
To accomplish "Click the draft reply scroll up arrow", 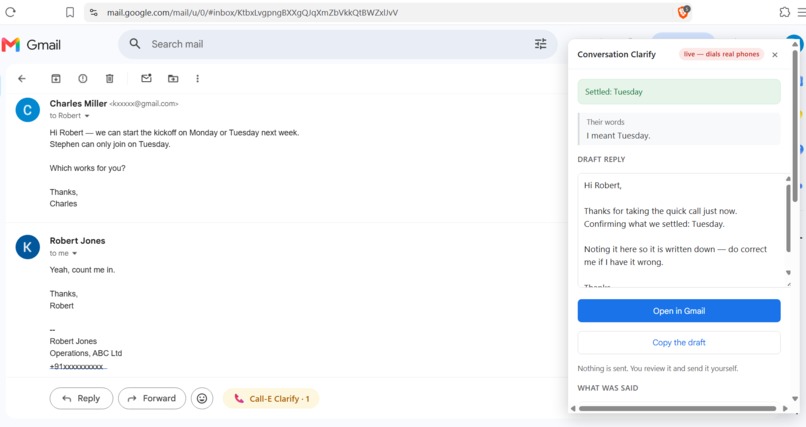I will point(788,179).
